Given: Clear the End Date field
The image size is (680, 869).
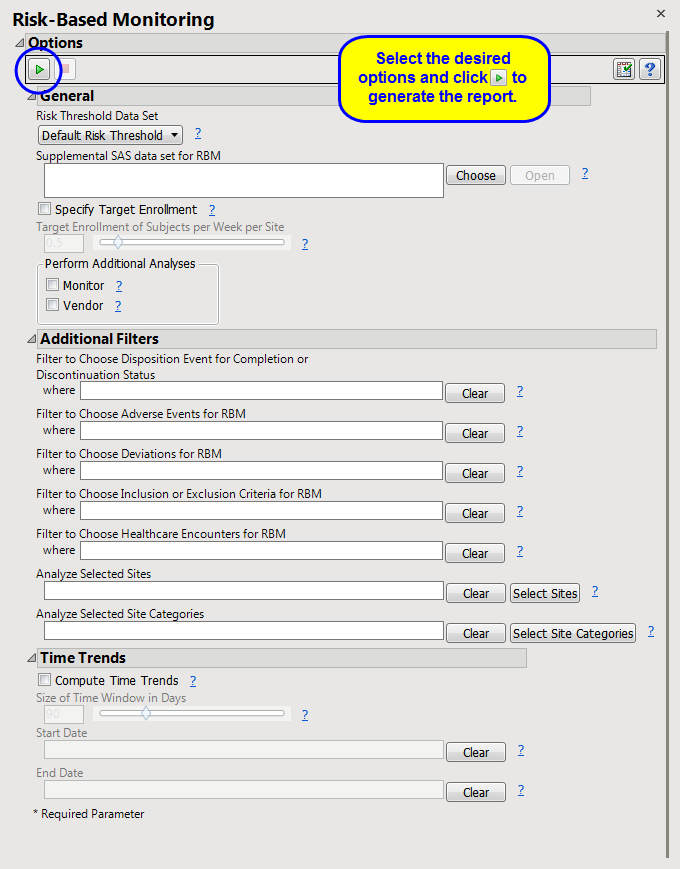Looking at the screenshot, I should coord(476,792).
